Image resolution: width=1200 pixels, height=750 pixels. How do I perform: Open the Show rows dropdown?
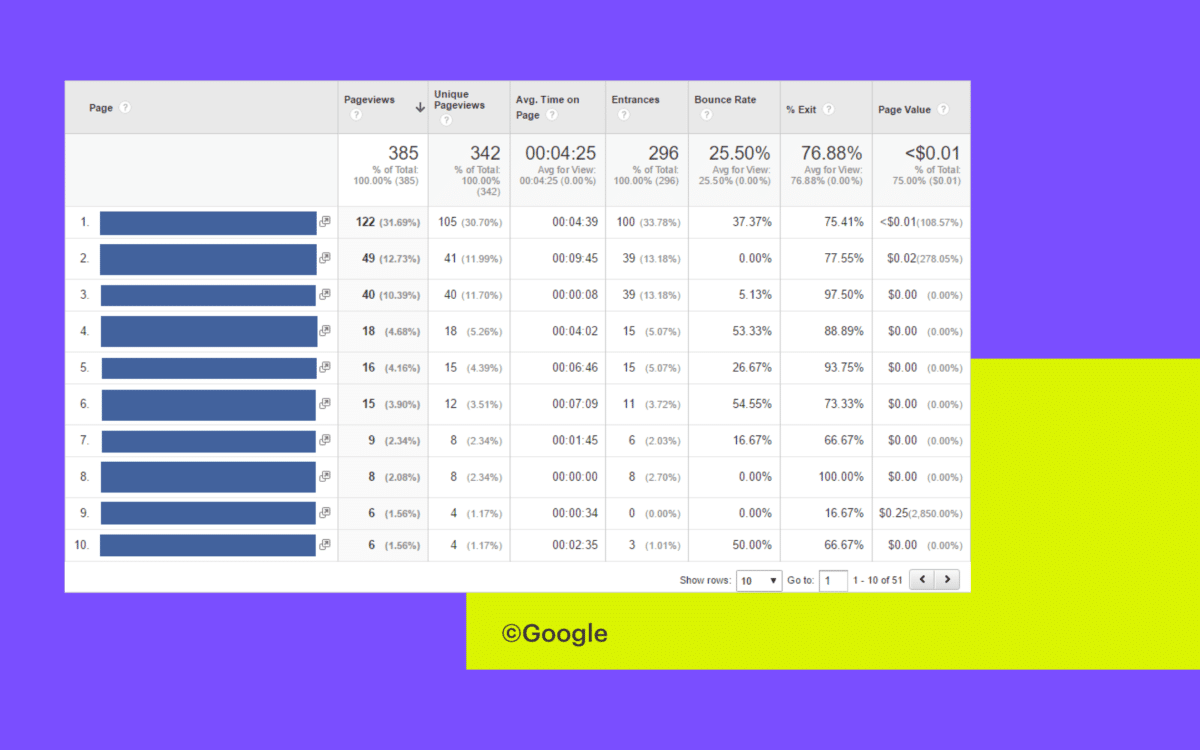coord(759,580)
